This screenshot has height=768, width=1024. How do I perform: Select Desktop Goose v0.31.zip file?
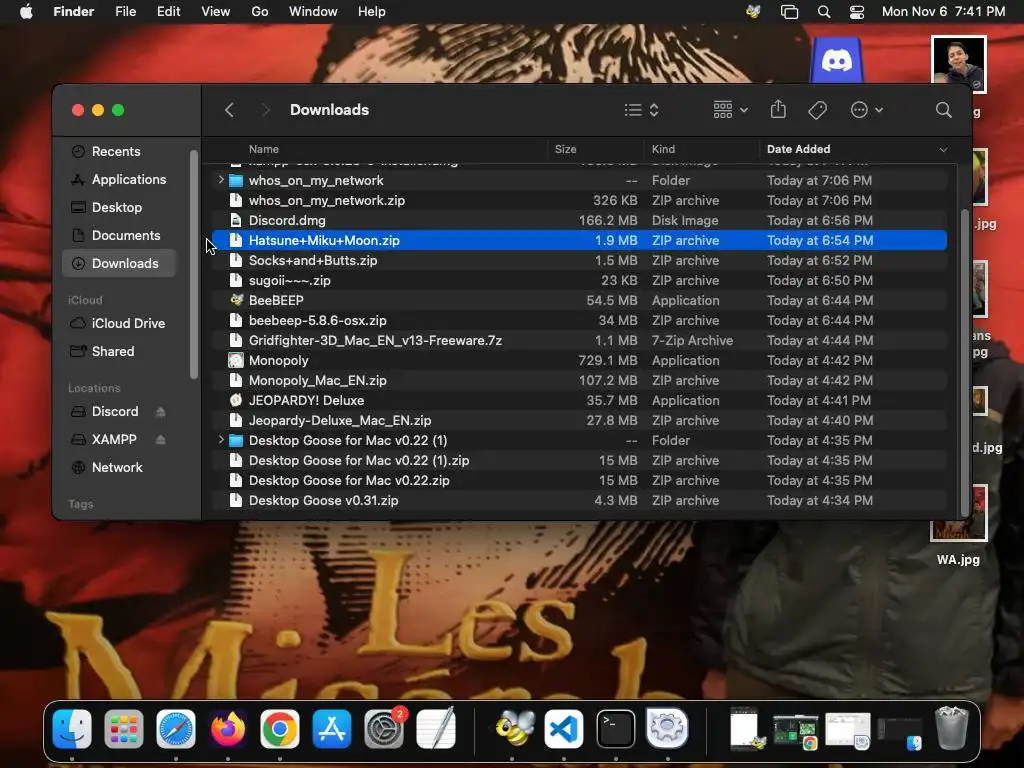click(x=579, y=501)
